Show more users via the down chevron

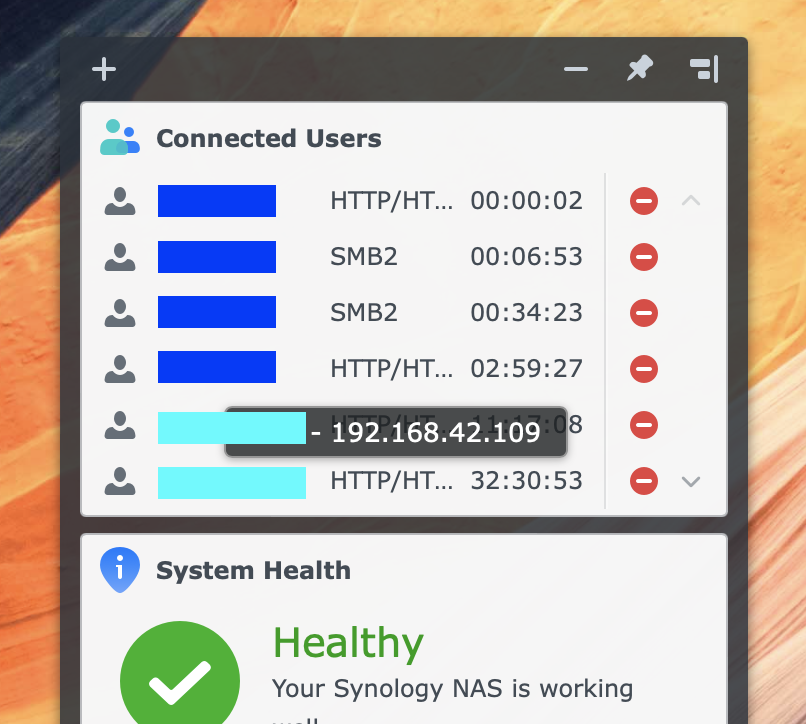(690, 481)
